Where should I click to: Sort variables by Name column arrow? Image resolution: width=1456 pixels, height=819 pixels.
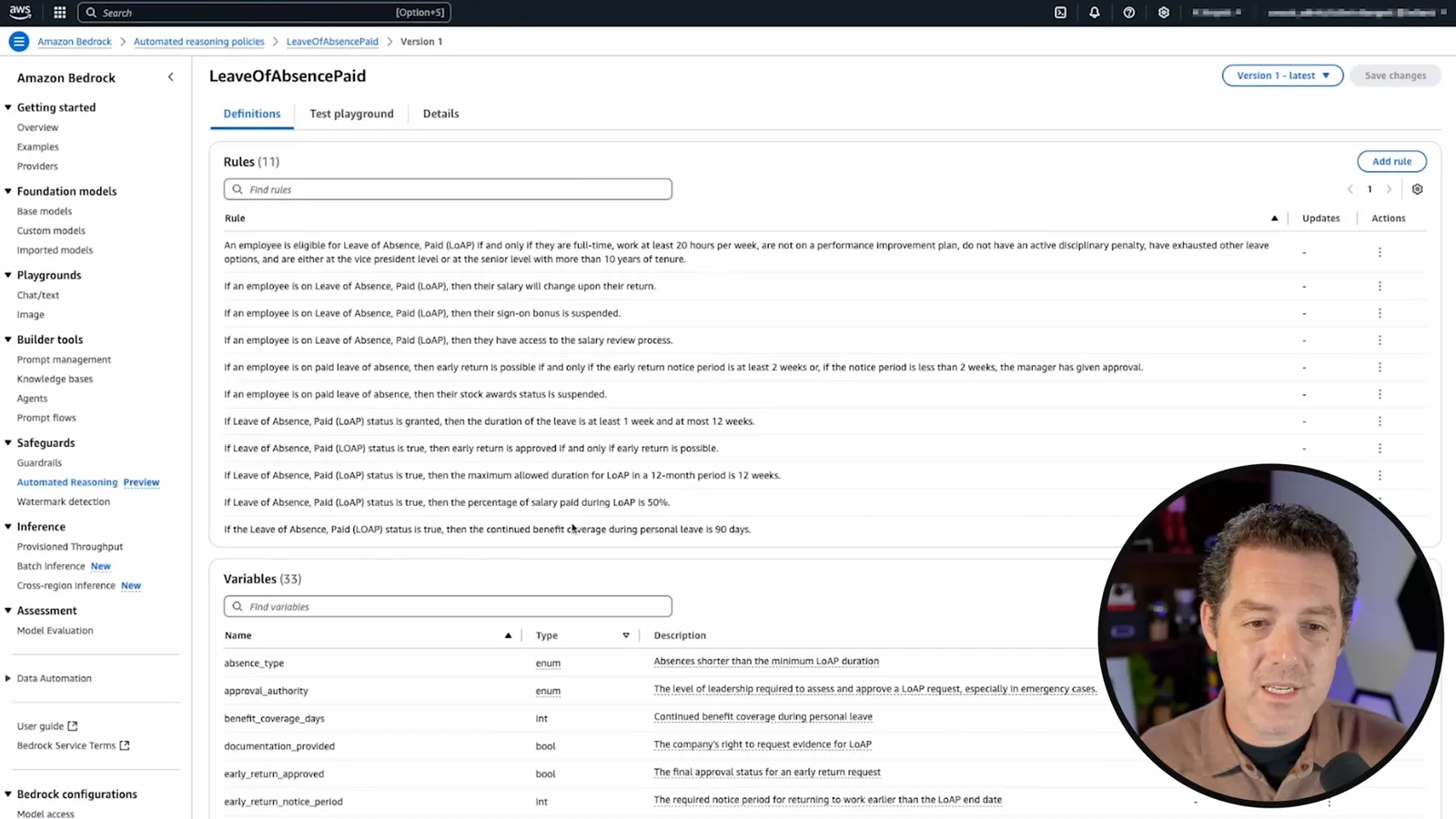click(x=508, y=635)
